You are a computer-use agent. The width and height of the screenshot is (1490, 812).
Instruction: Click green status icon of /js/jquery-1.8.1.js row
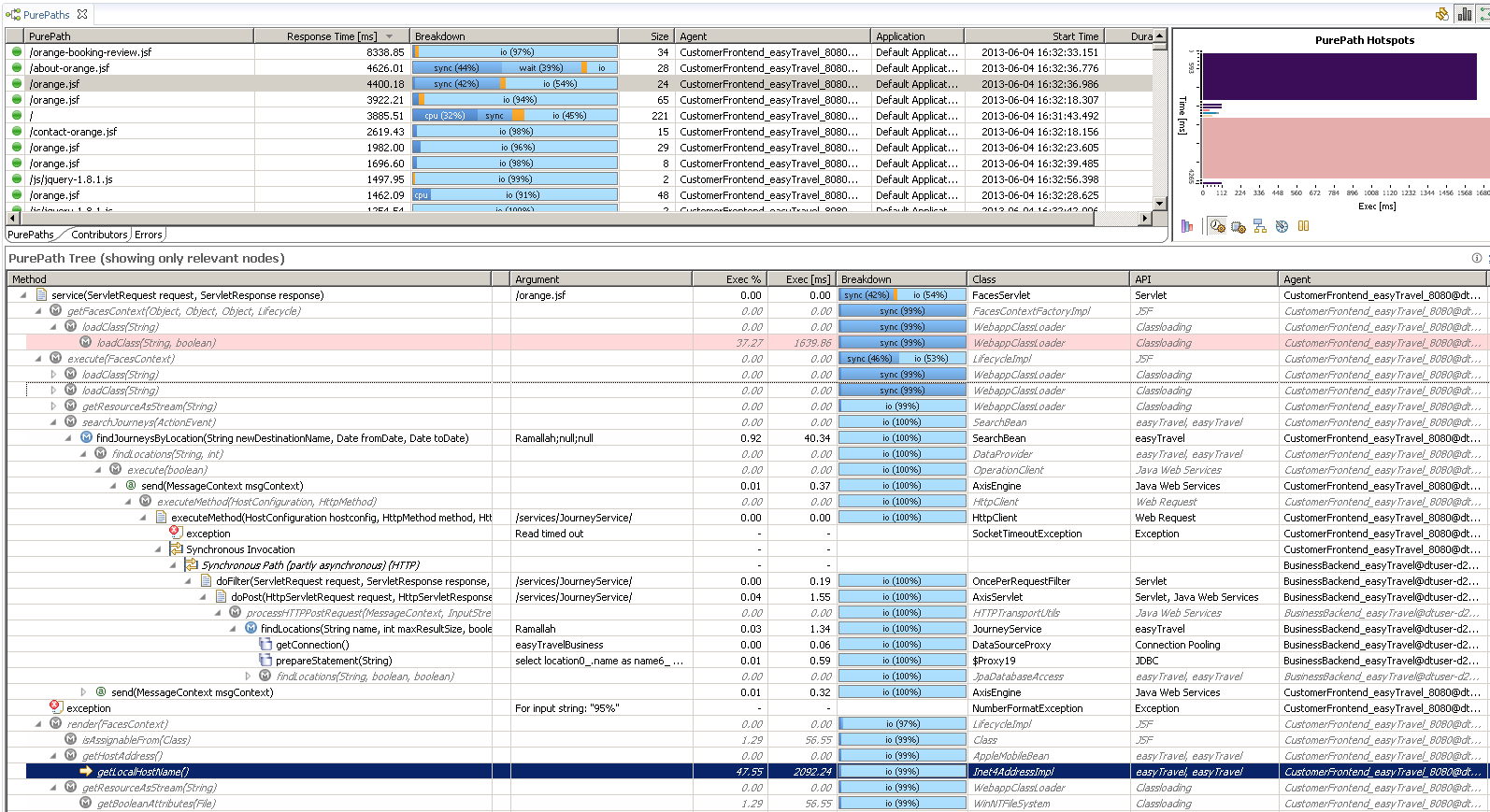[17, 179]
